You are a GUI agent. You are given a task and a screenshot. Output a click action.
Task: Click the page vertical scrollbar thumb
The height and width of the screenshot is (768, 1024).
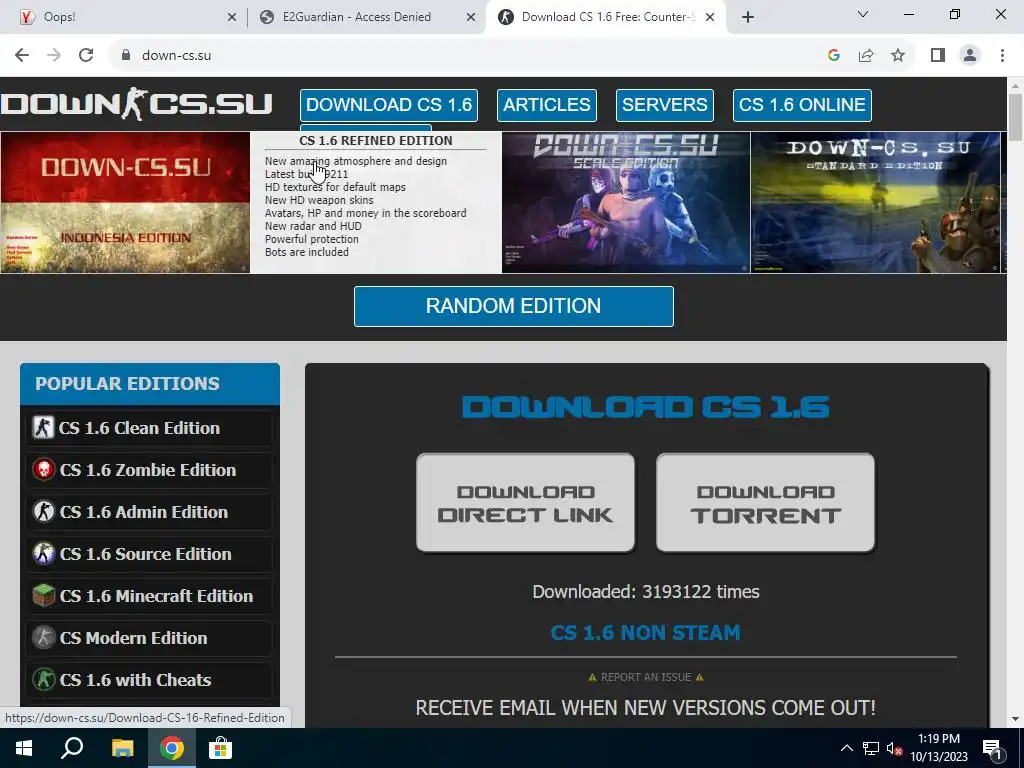[1016, 116]
